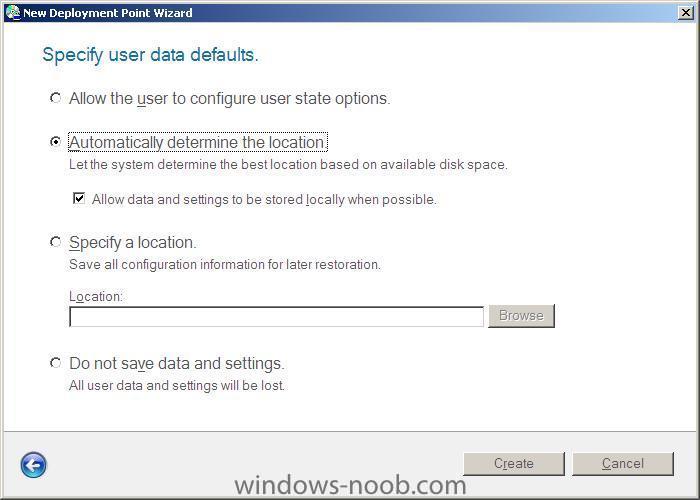Click the windows-noob.com watermark
The image size is (700, 500).
click(x=350, y=485)
